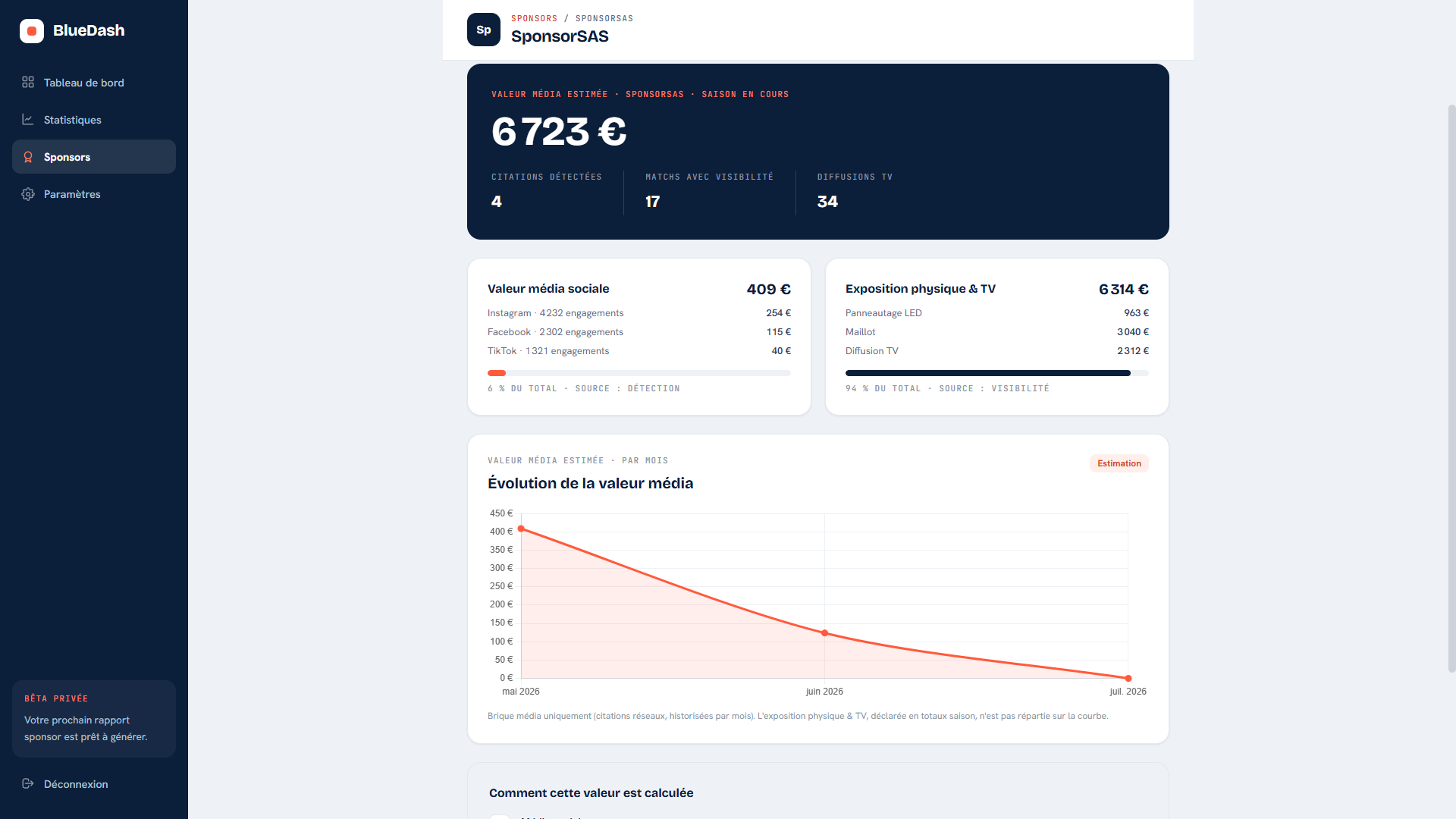Click the juin 2026 chart data point
Viewport: 1456px width, 819px height.
pyautogui.click(x=824, y=632)
